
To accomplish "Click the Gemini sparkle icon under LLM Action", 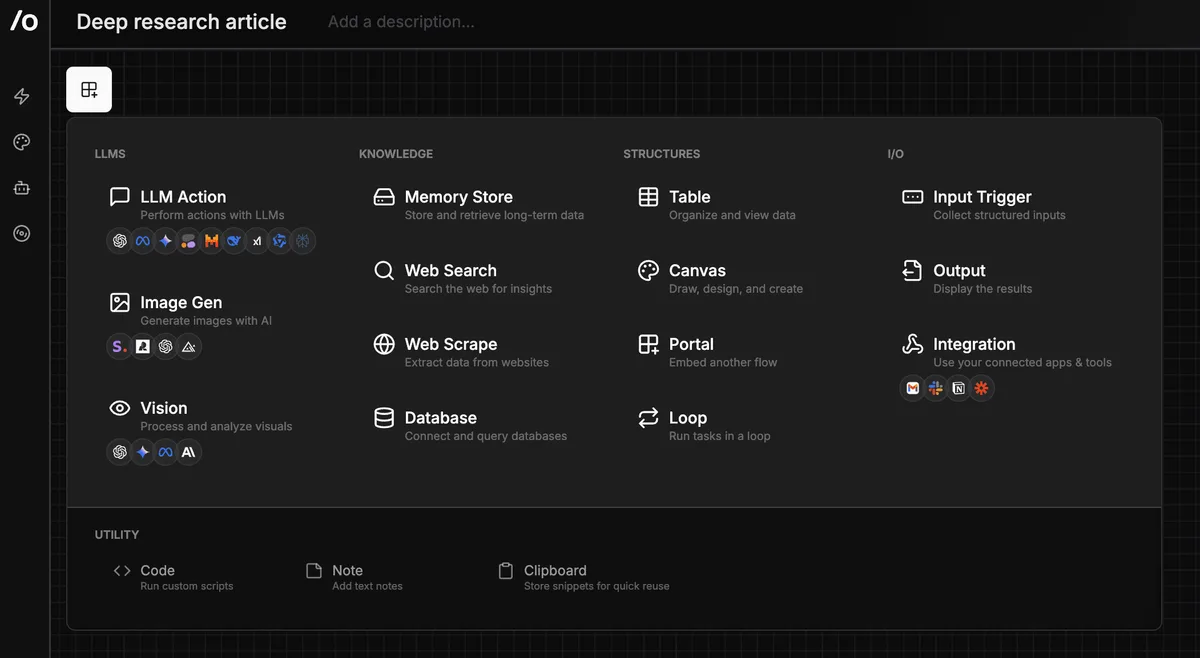I will [166, 241].
